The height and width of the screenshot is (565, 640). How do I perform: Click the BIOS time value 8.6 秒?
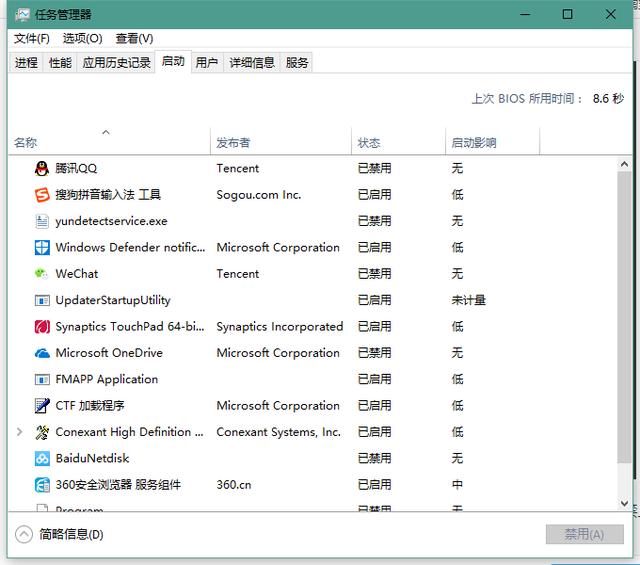point(608,98)
